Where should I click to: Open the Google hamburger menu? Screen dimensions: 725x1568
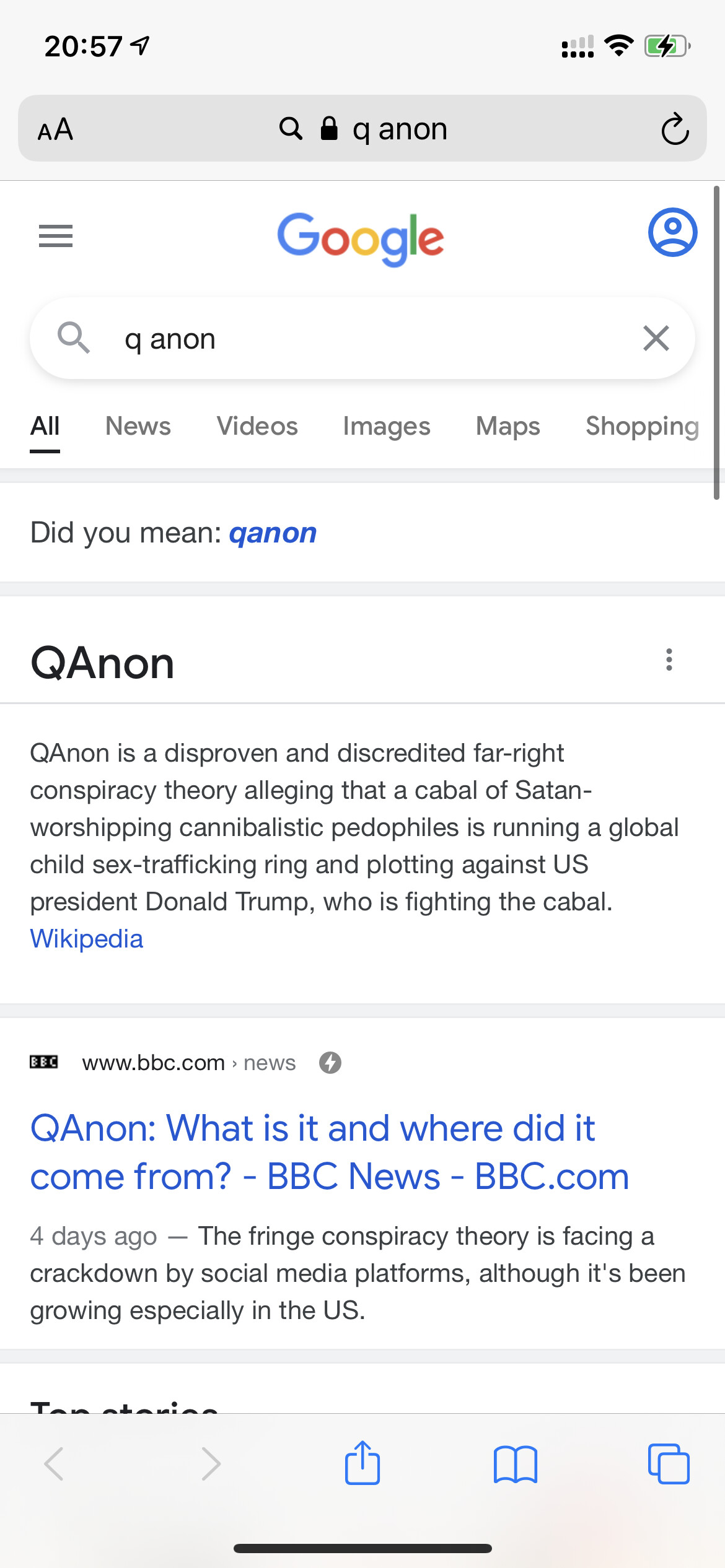(56, 236)
